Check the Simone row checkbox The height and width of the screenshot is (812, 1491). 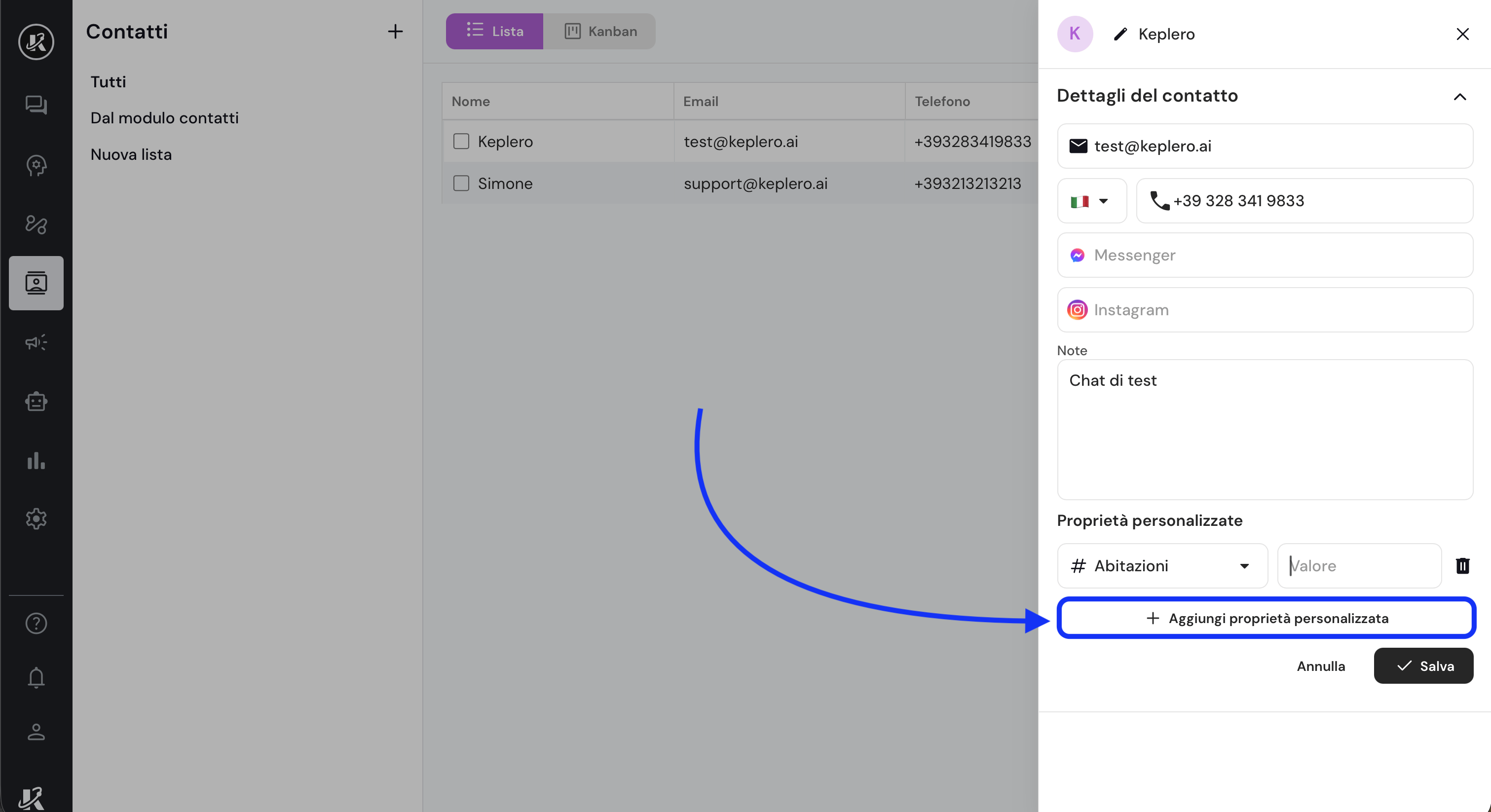point(461,184)
